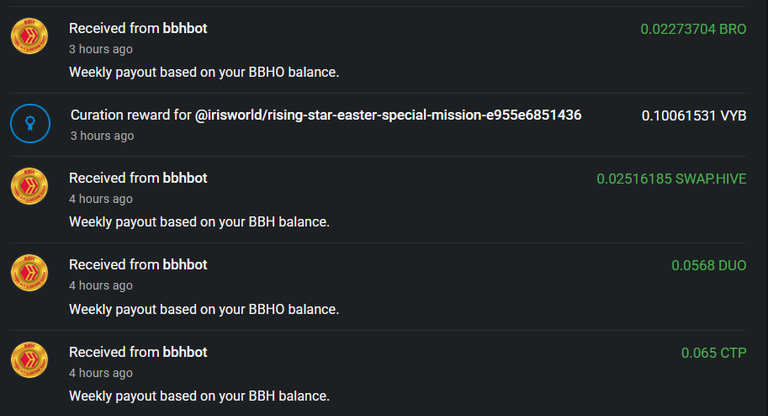Screen dimensions: 768x416
Task: Click bbhbot avatar icon beside DUO payout
Action: 29,273
